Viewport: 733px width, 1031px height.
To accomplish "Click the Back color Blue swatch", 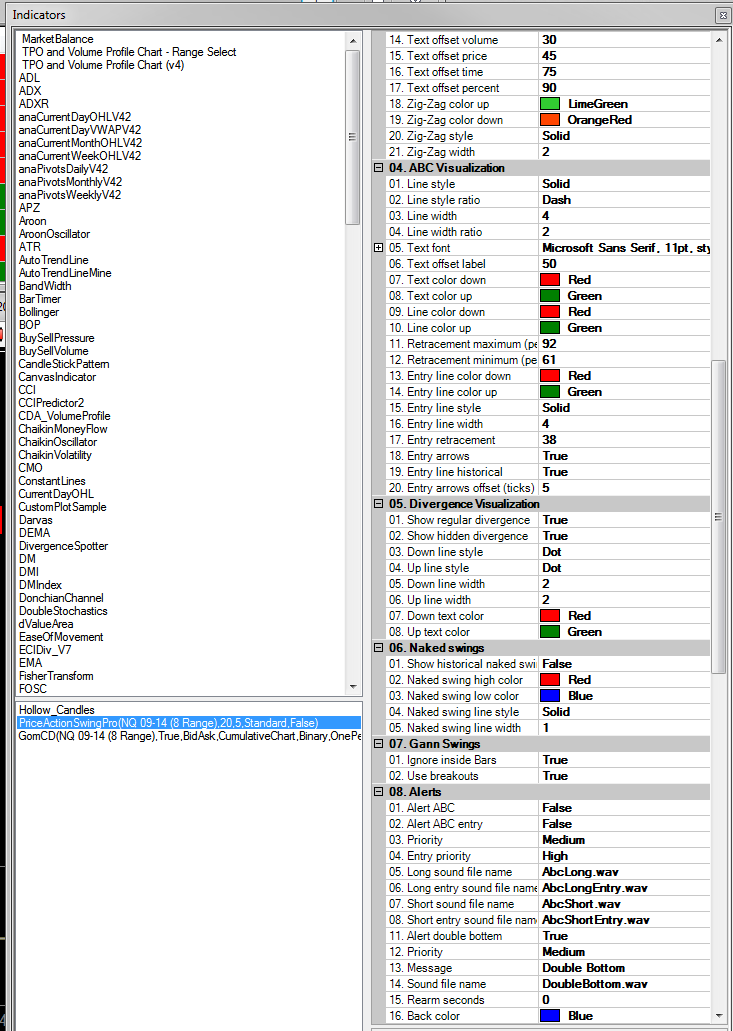I will [x=550, y=1016].
